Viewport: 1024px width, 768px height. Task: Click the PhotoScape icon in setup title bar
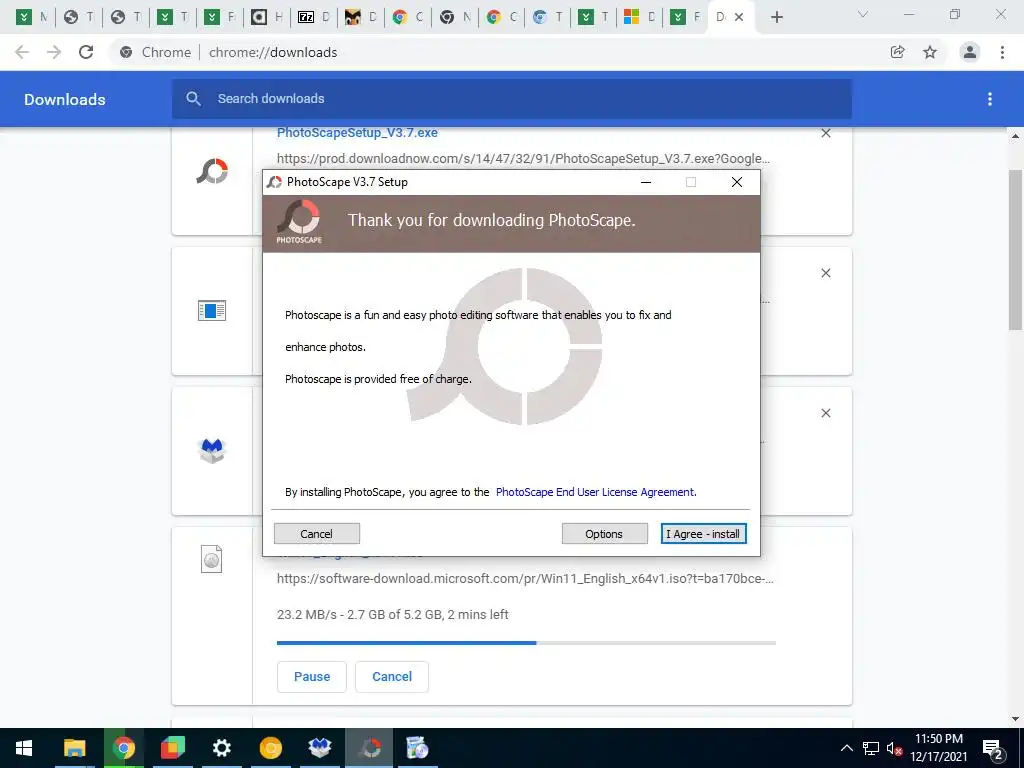point(274,182)
